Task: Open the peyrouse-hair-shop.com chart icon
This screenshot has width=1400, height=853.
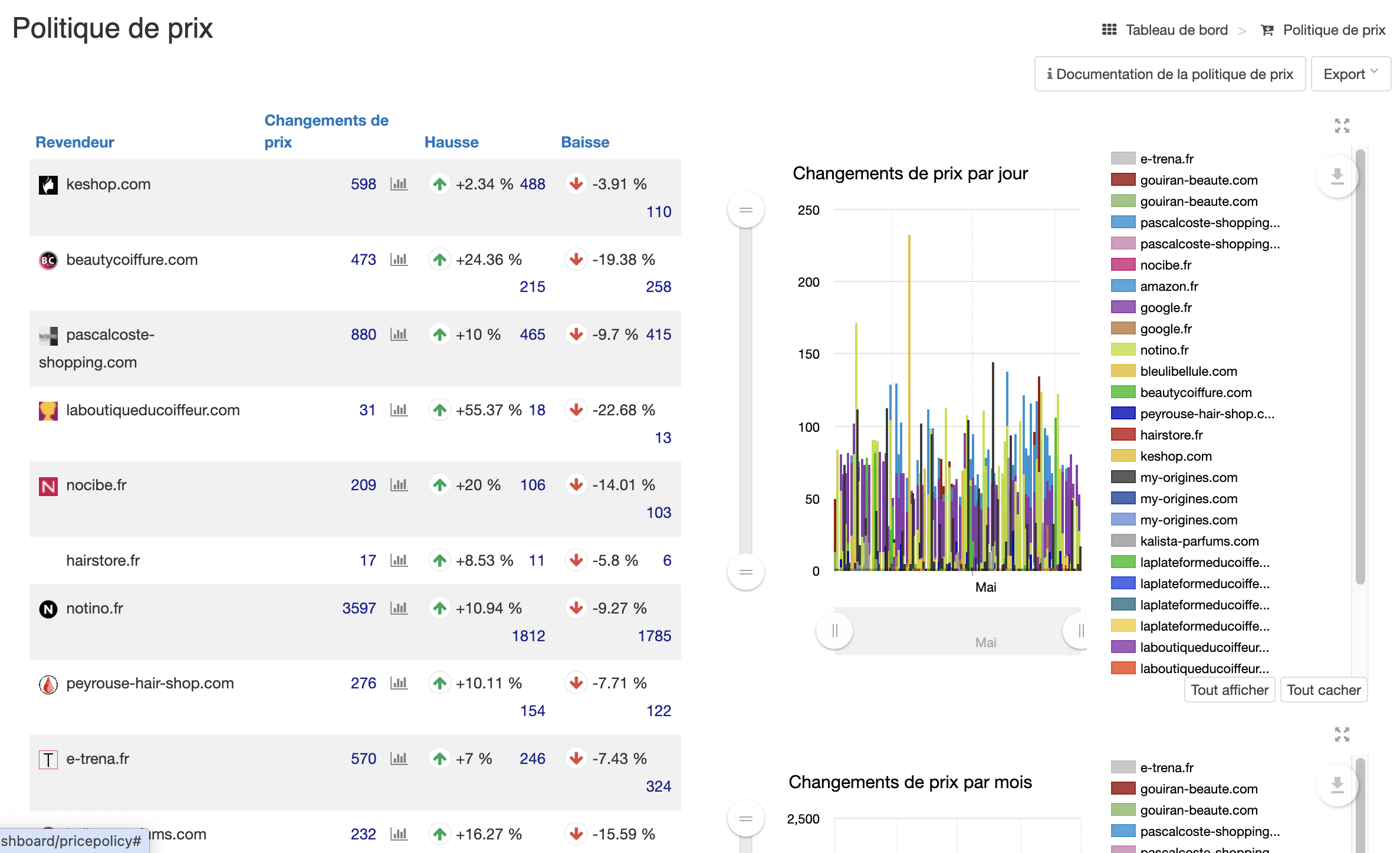Action: pyautogui.click(x=399, y=683)
